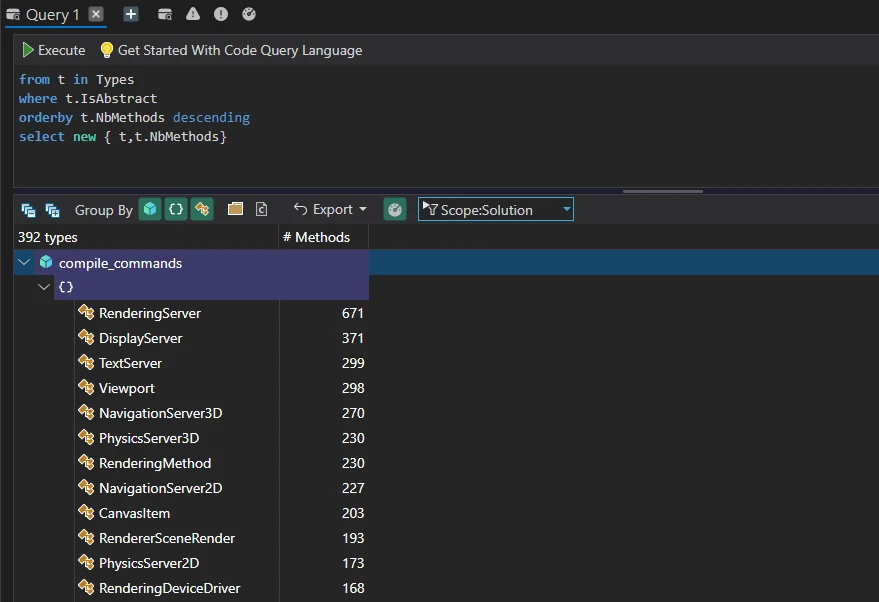Click the 203 methods value
Viewport: 879px width, 602px height.
tap(353, 513)
